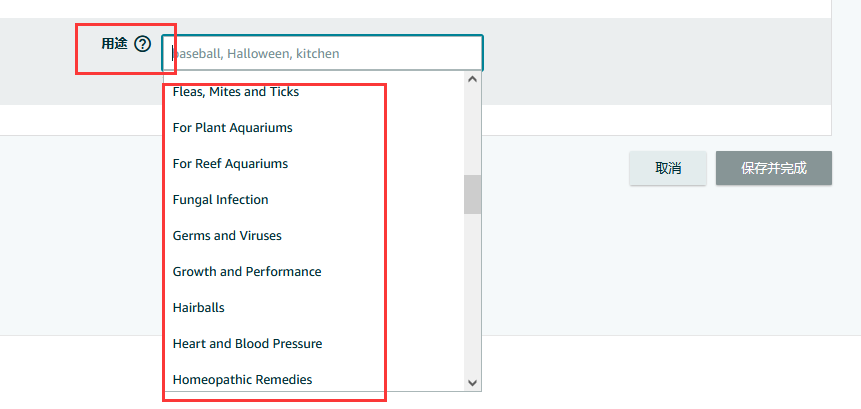
Task: Click the dropdown list scrollbar thumb
Action: click(x=472, y=194)
